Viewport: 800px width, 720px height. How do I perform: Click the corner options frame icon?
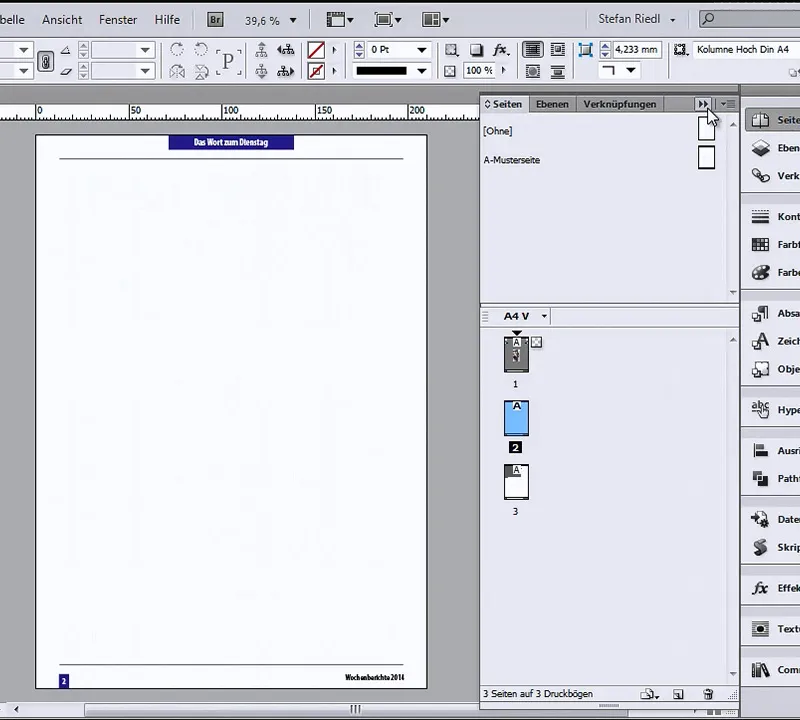click(x=586, y=49)
